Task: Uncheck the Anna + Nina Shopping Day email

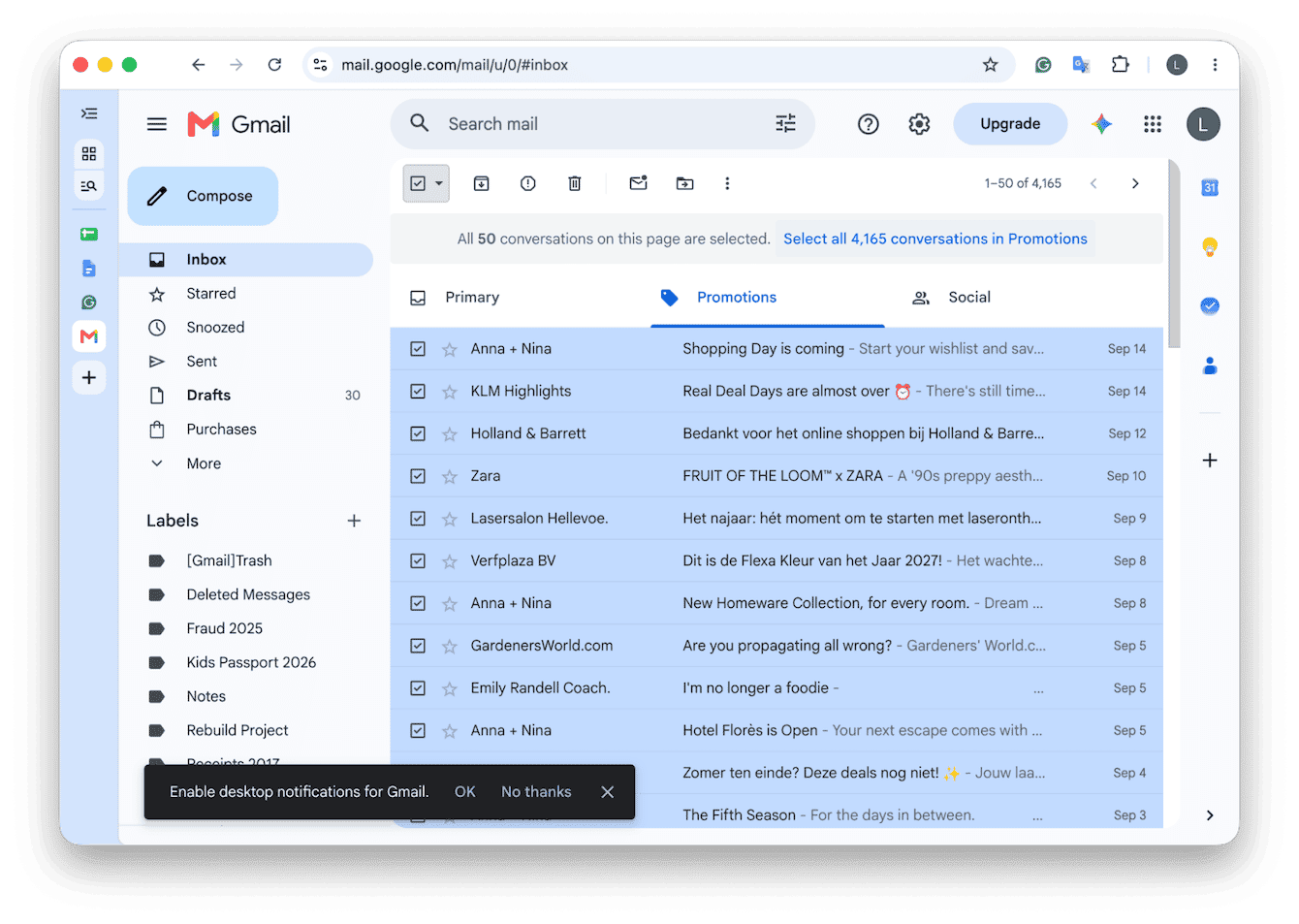Action: [x=418, y=349]
